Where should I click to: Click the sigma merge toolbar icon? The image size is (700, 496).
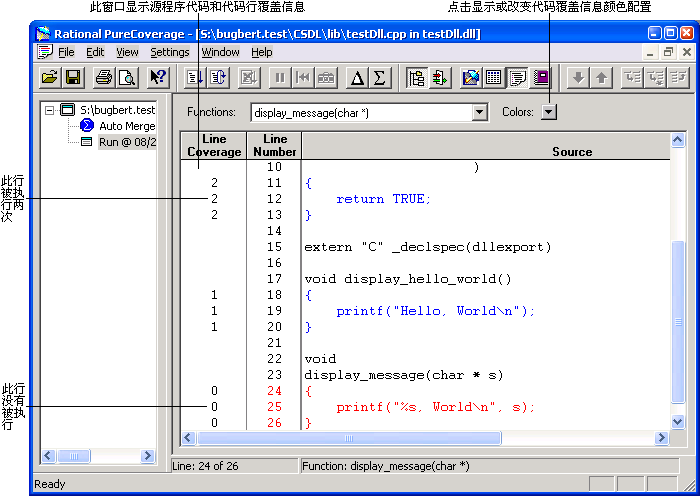point(380,78)
